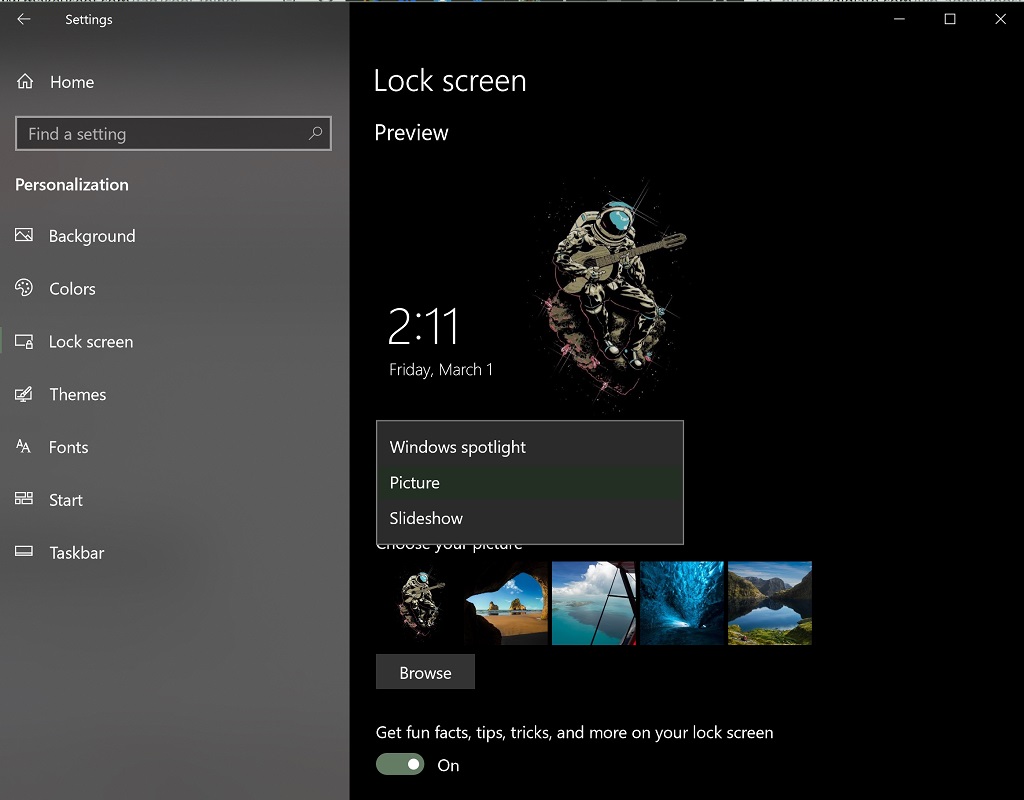Screen dimensions: 1024x800
Task: Click the Themes brush icon
Action: [24, 394]
